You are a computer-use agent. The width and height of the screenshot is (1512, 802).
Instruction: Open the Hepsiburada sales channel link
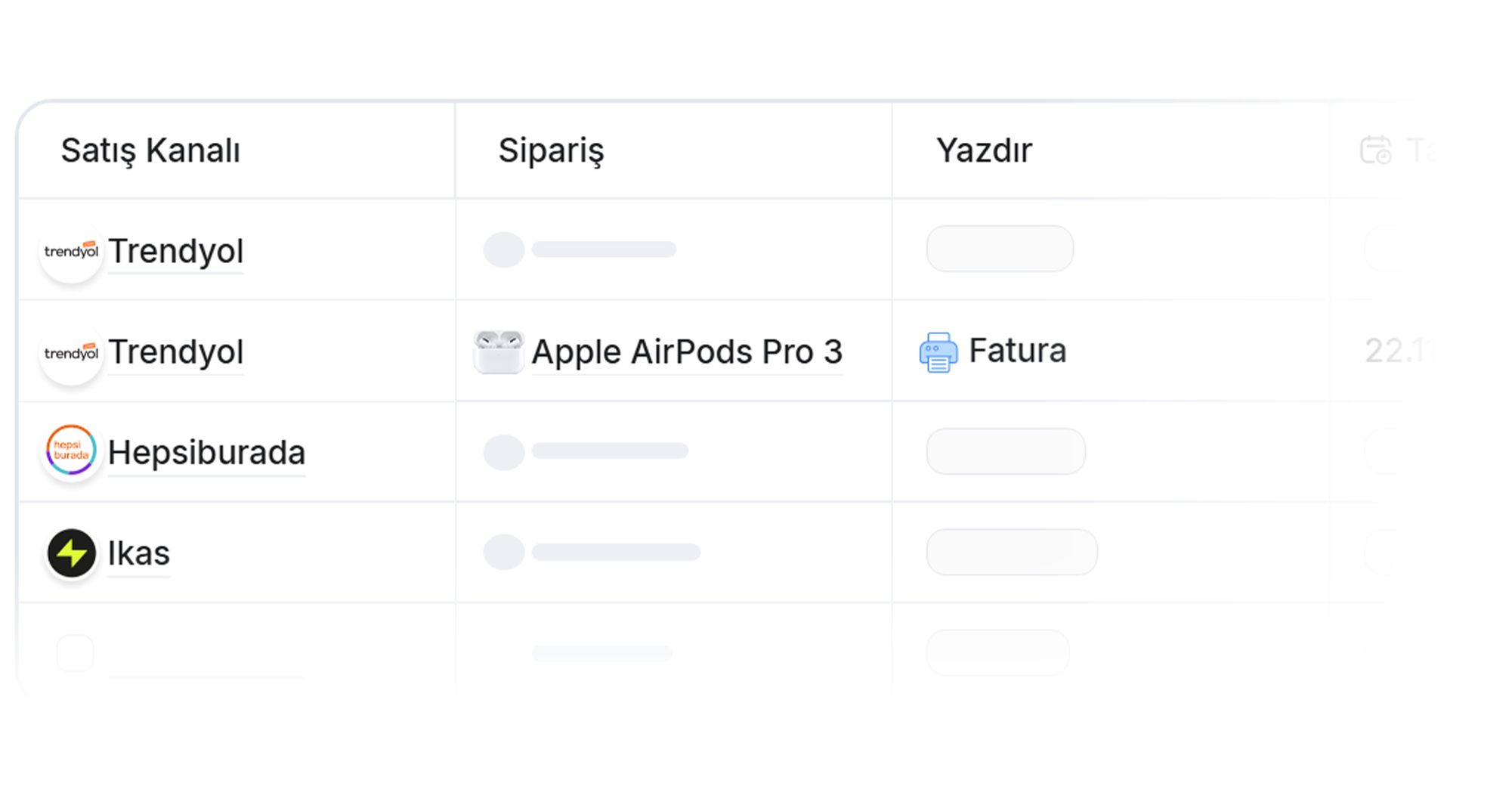click(206, 452)
